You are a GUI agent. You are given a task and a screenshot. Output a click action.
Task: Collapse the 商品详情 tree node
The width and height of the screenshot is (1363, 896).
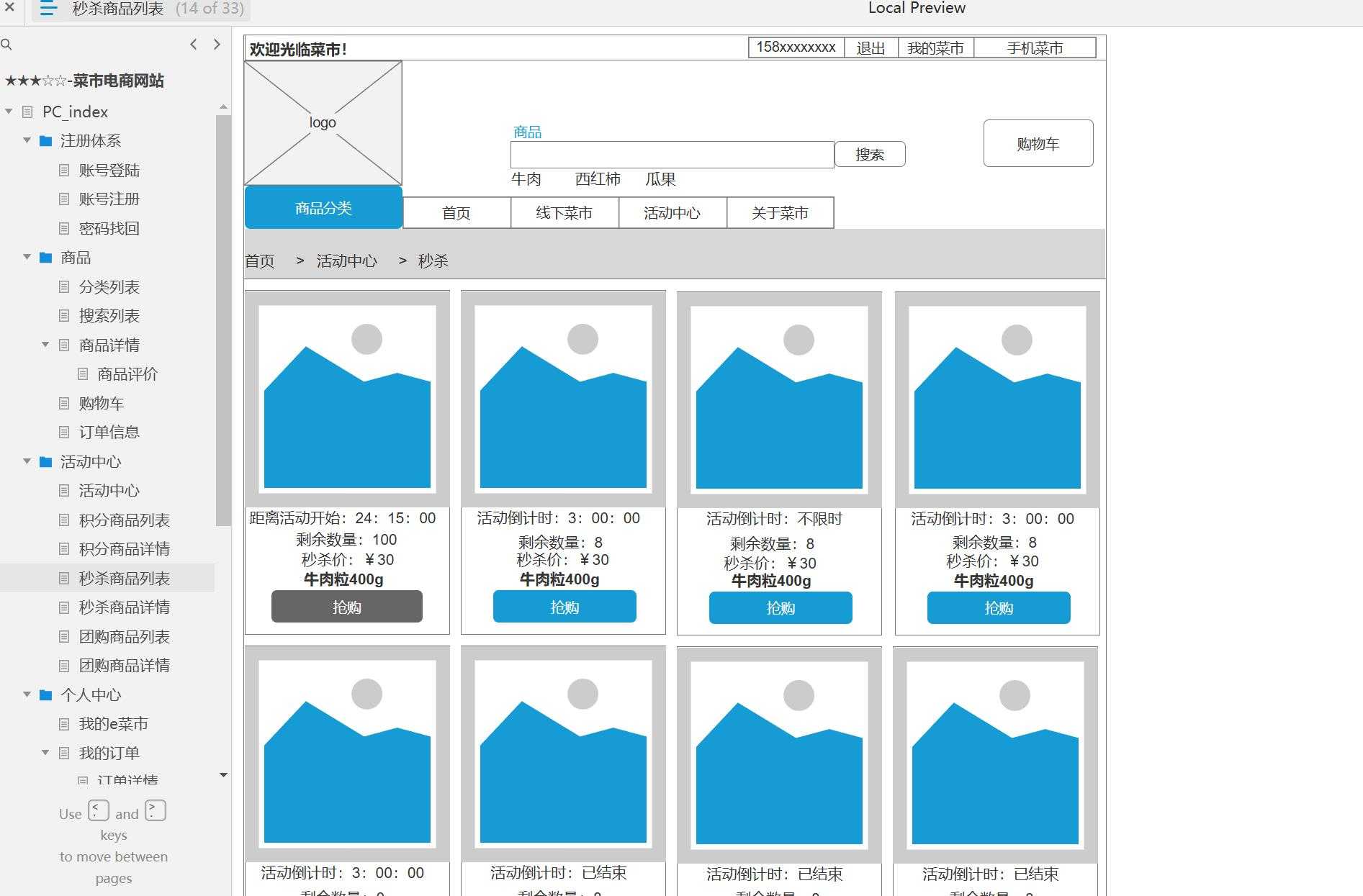pos(45,345)
